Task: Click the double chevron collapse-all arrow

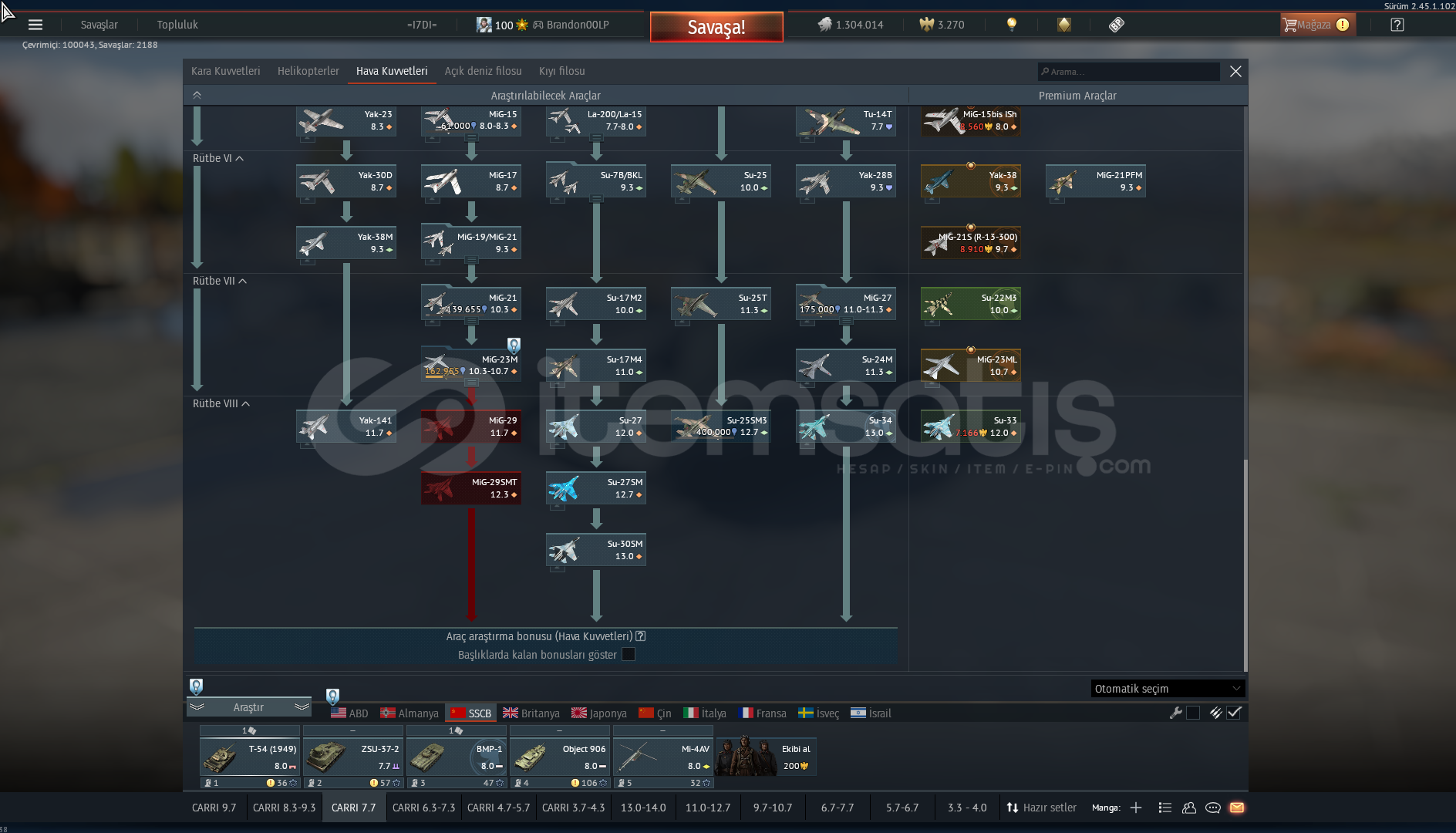Action: click(x=197, y=95)
